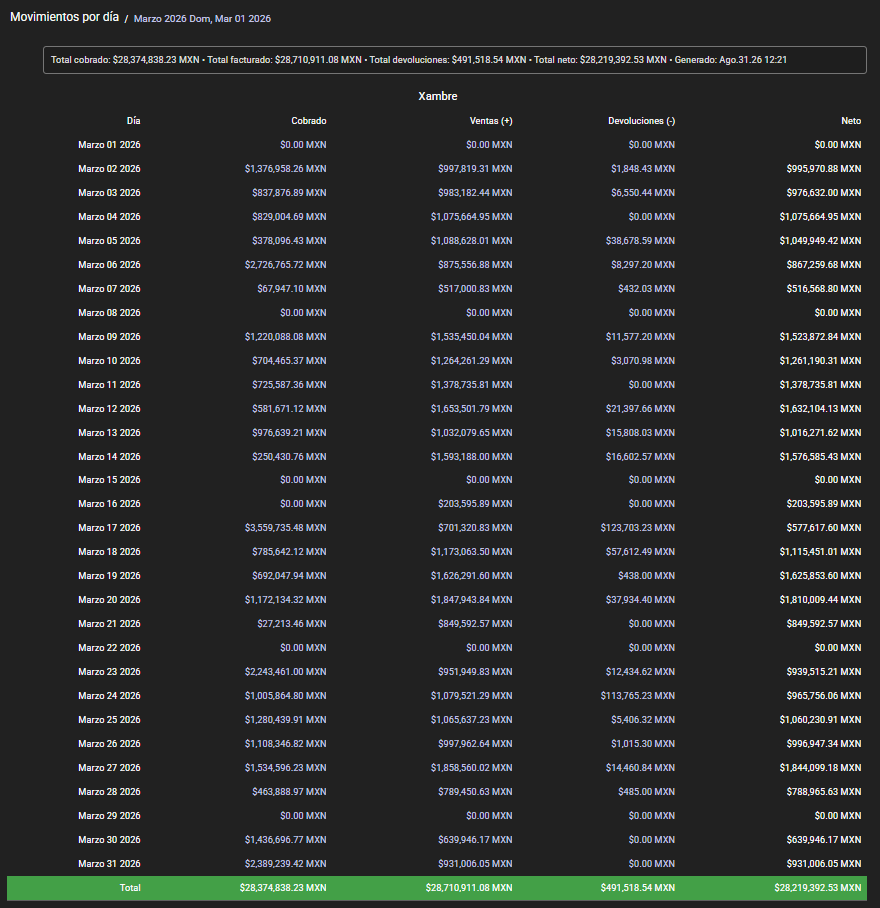Image resolution: width=880 pixels, height=908 pixels.
Task: Select ventas value $1,593,188.00 MXN
Action: 471,457
